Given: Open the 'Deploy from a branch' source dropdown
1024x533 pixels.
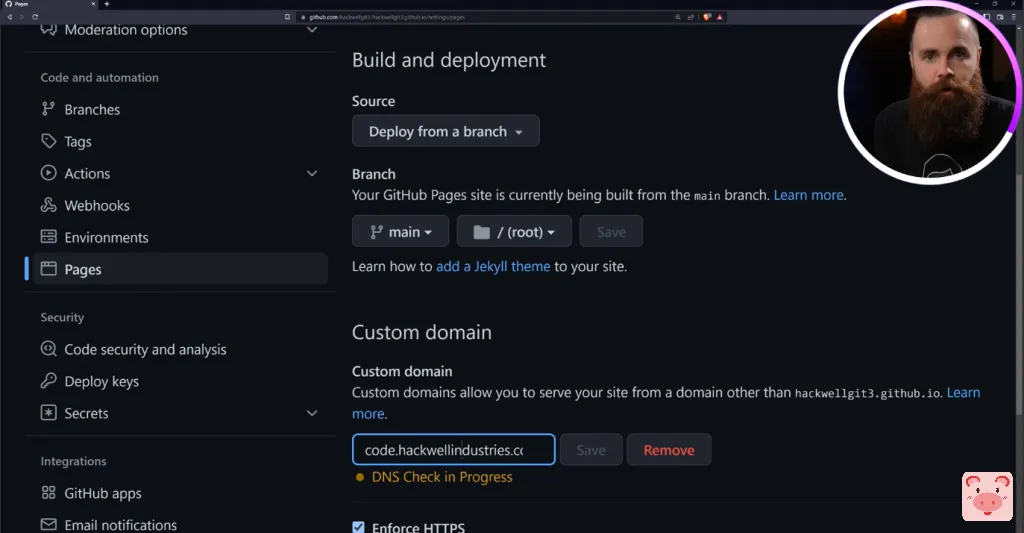Looking at the screenshot, I should pyautogui.click(x=445, y=132).
